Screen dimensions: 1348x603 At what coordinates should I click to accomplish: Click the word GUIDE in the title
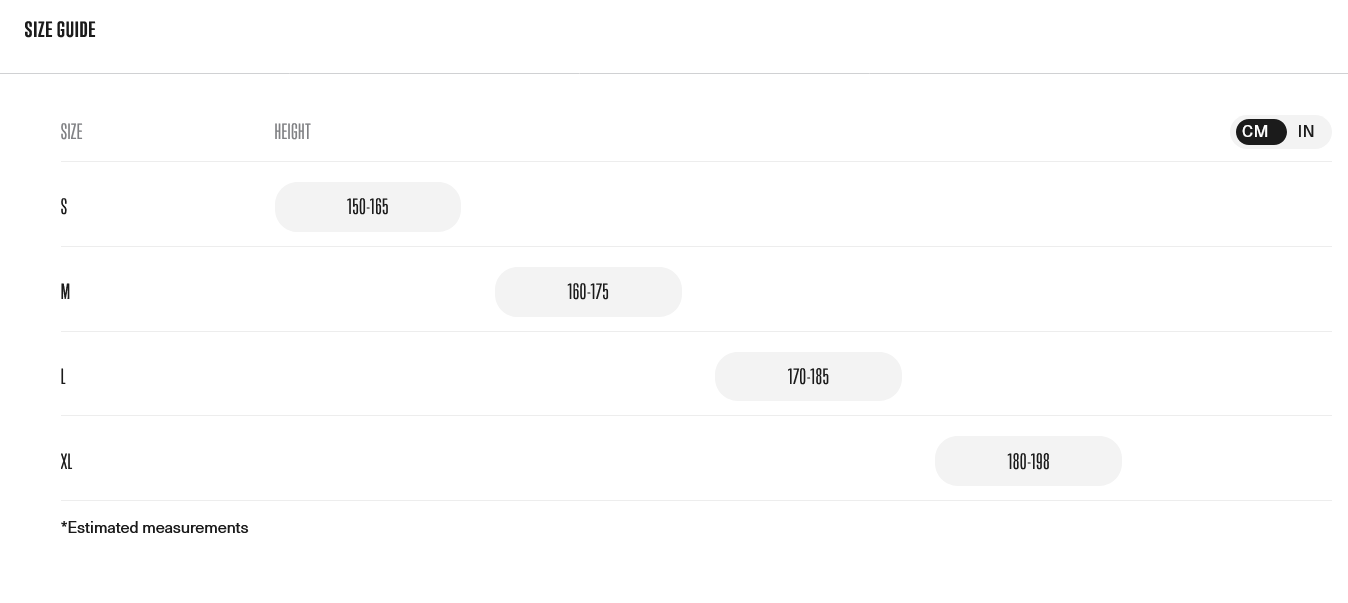click(76, 30)
